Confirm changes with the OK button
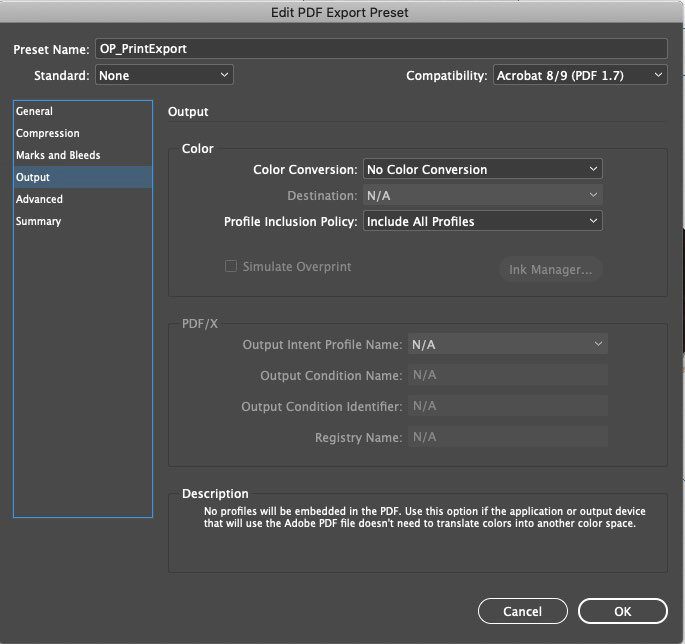This screenshot has width=685, height=644. point(623,611)
